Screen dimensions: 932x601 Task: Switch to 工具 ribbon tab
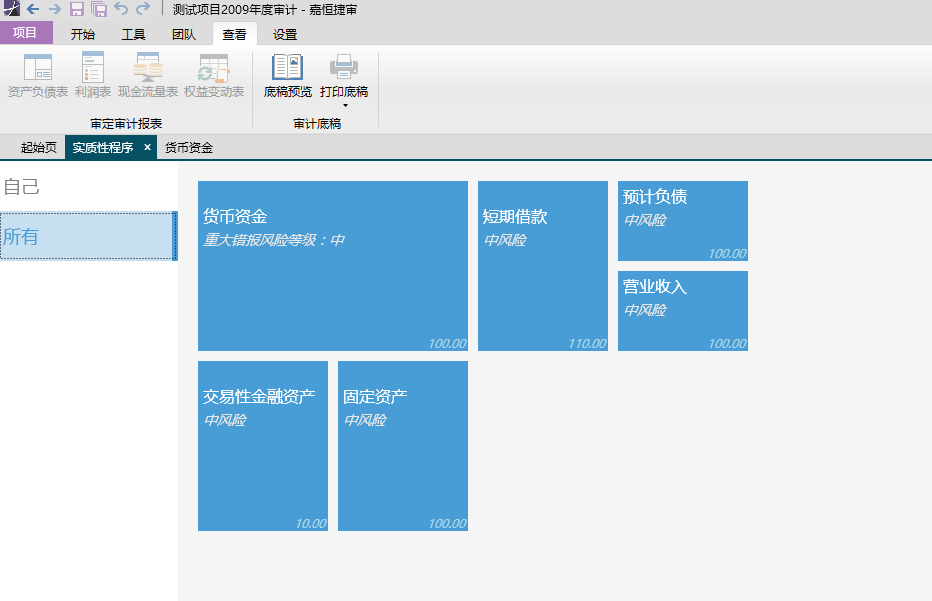pos(133,34)
